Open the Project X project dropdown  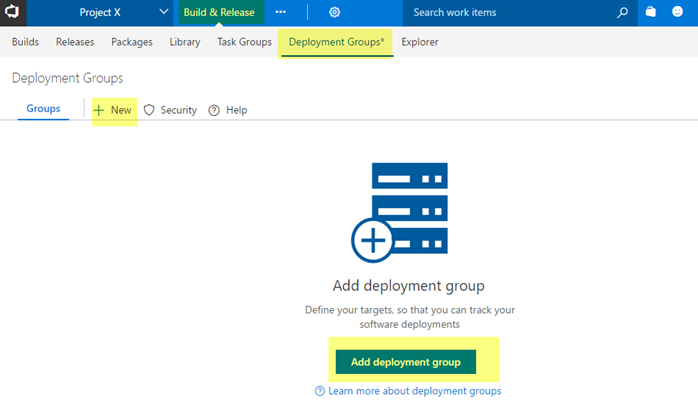pos(101,12)
